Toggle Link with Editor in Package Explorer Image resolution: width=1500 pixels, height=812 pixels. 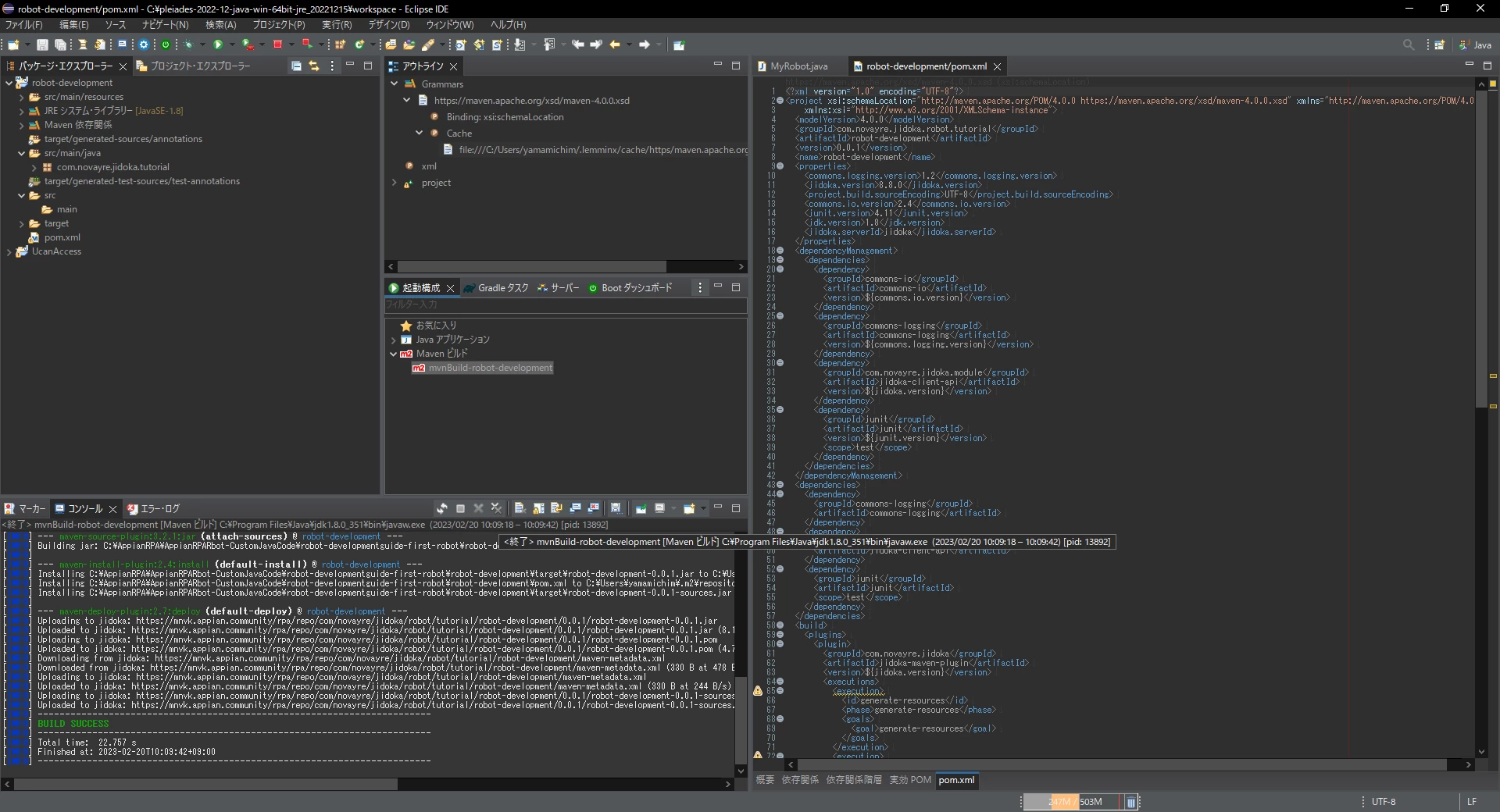pos(314,66)
